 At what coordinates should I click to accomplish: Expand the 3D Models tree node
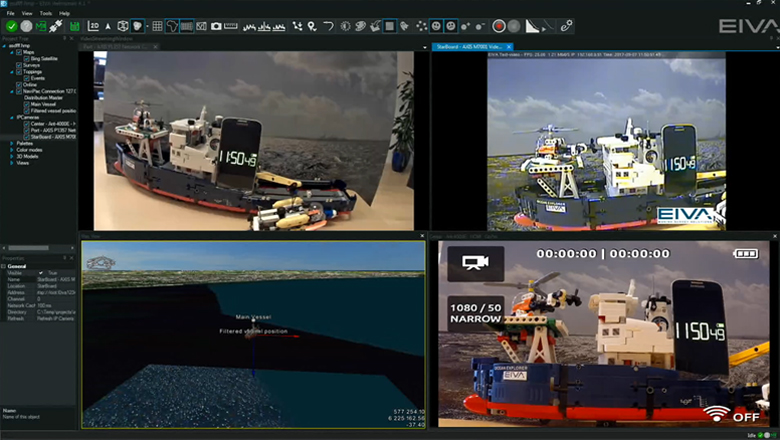[12, 156]
